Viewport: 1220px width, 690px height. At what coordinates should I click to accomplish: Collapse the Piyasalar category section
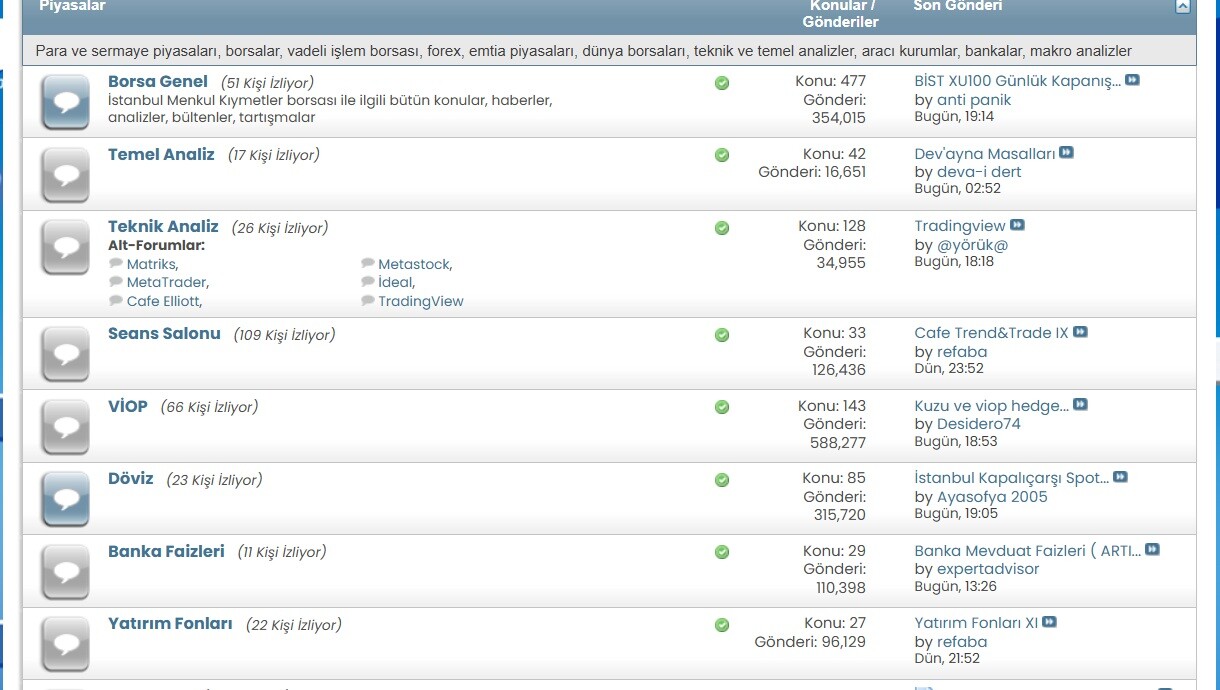pos(1183,6)
